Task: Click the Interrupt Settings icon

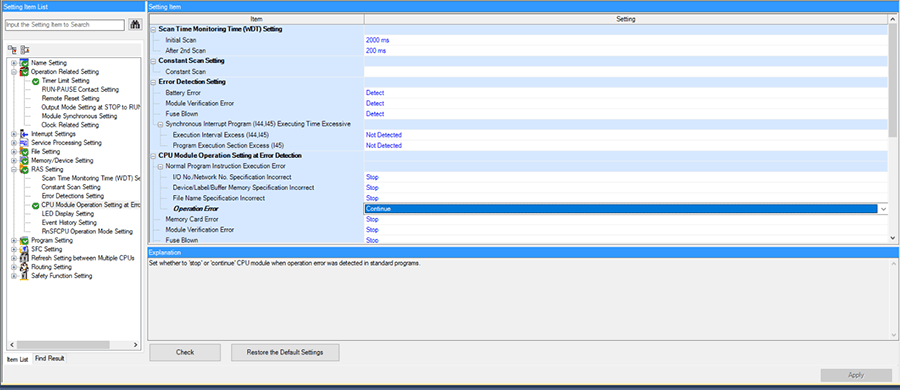Action: 24,134
